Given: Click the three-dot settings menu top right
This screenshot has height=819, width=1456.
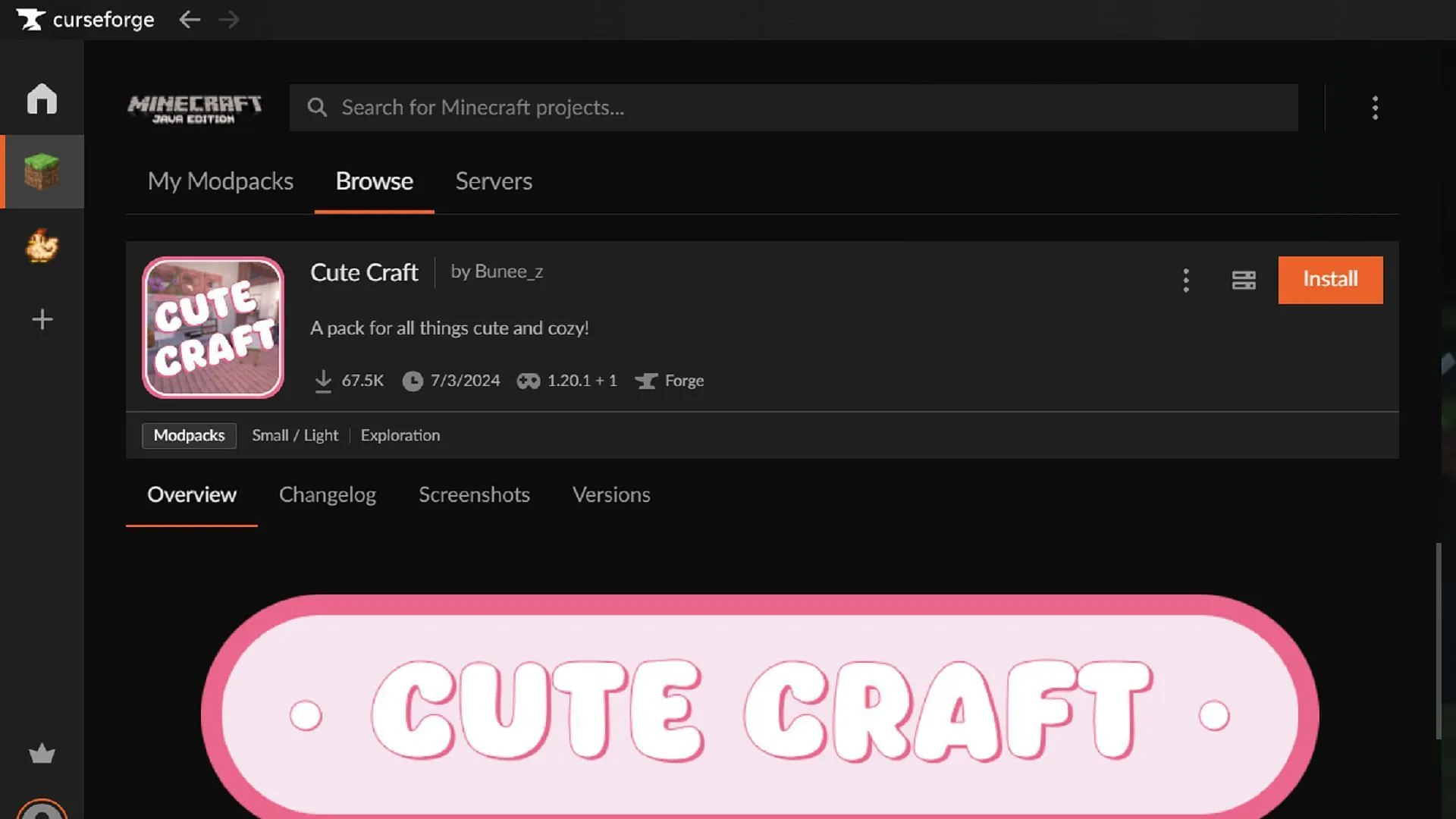Looking at the screenshot, I should pyautogui.click(x=1375, y=107).
